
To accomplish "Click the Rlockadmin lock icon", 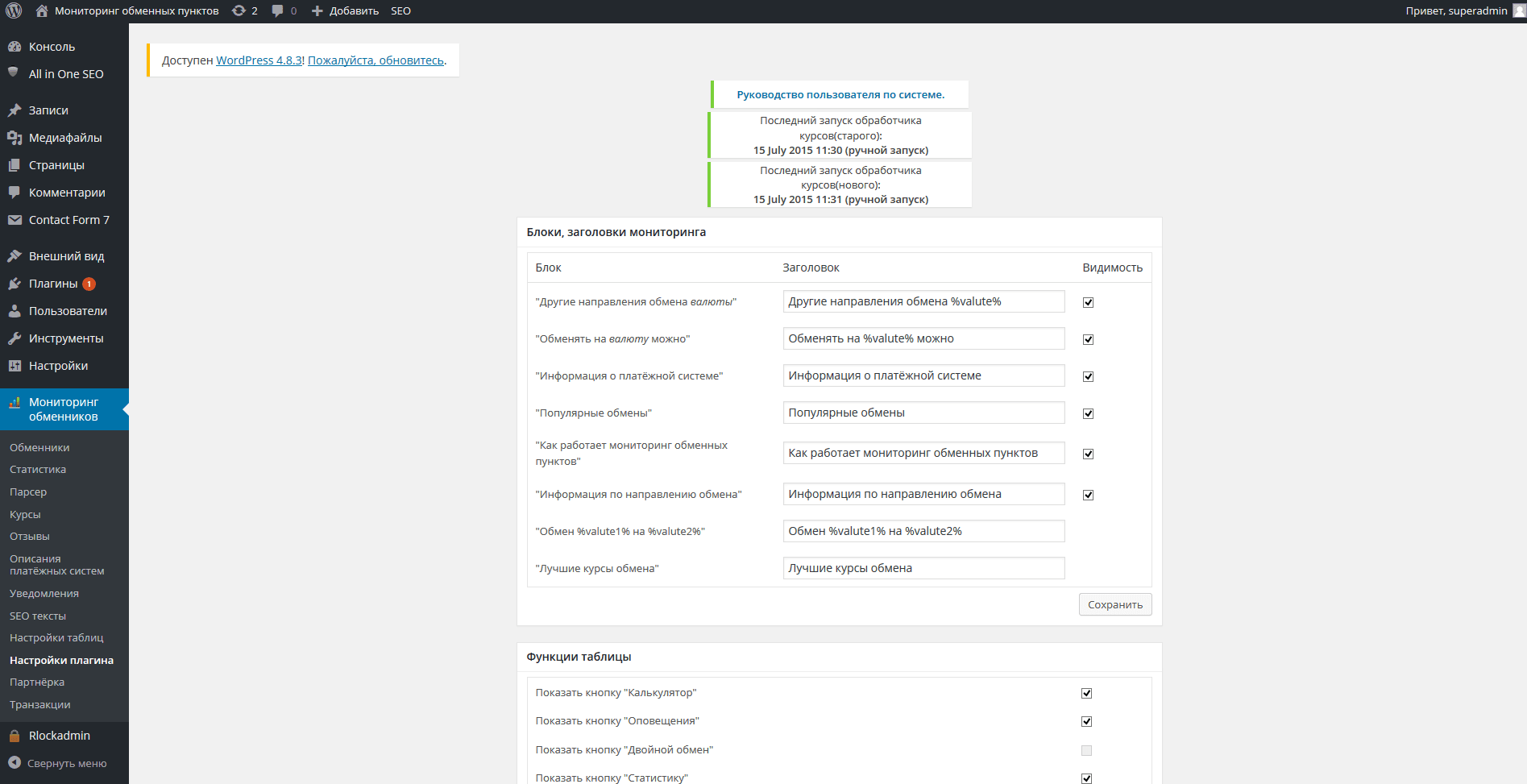I will (x=15, y=736).
